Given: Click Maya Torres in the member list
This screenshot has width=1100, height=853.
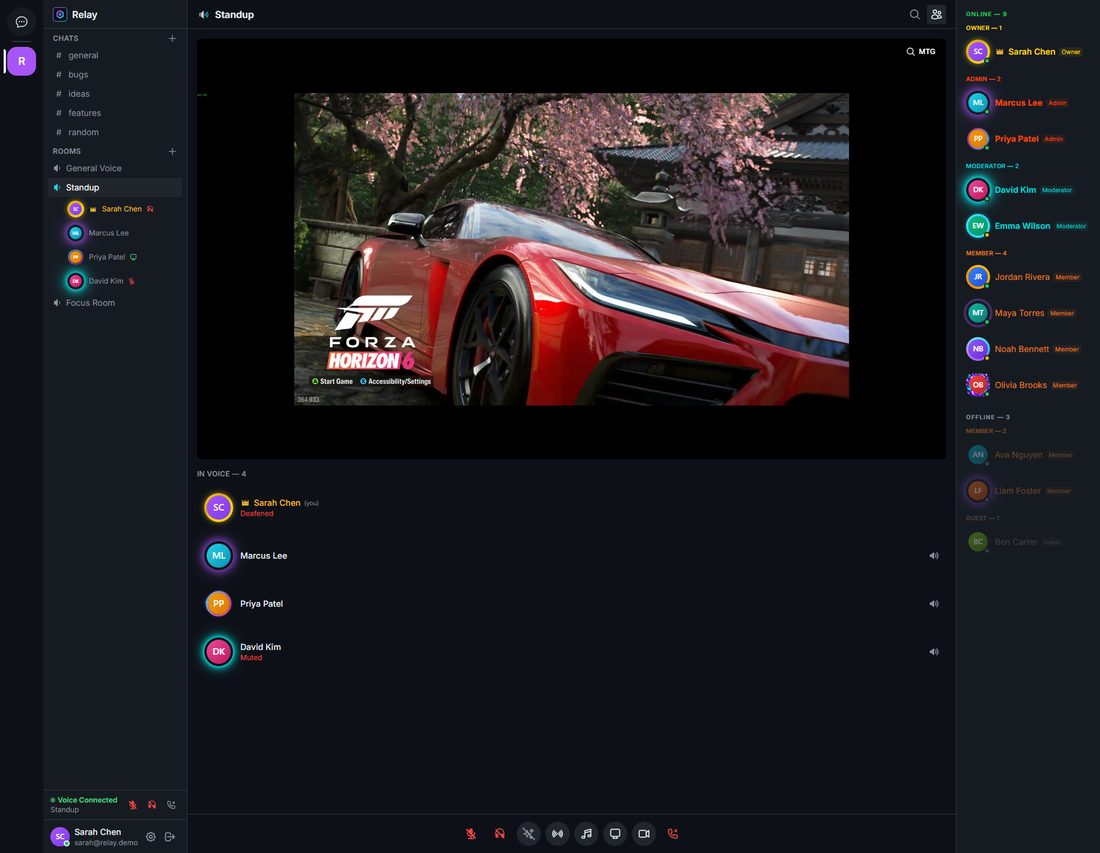Looking at the screenshot, I should pyautogui.click(x=1026, y=313).
